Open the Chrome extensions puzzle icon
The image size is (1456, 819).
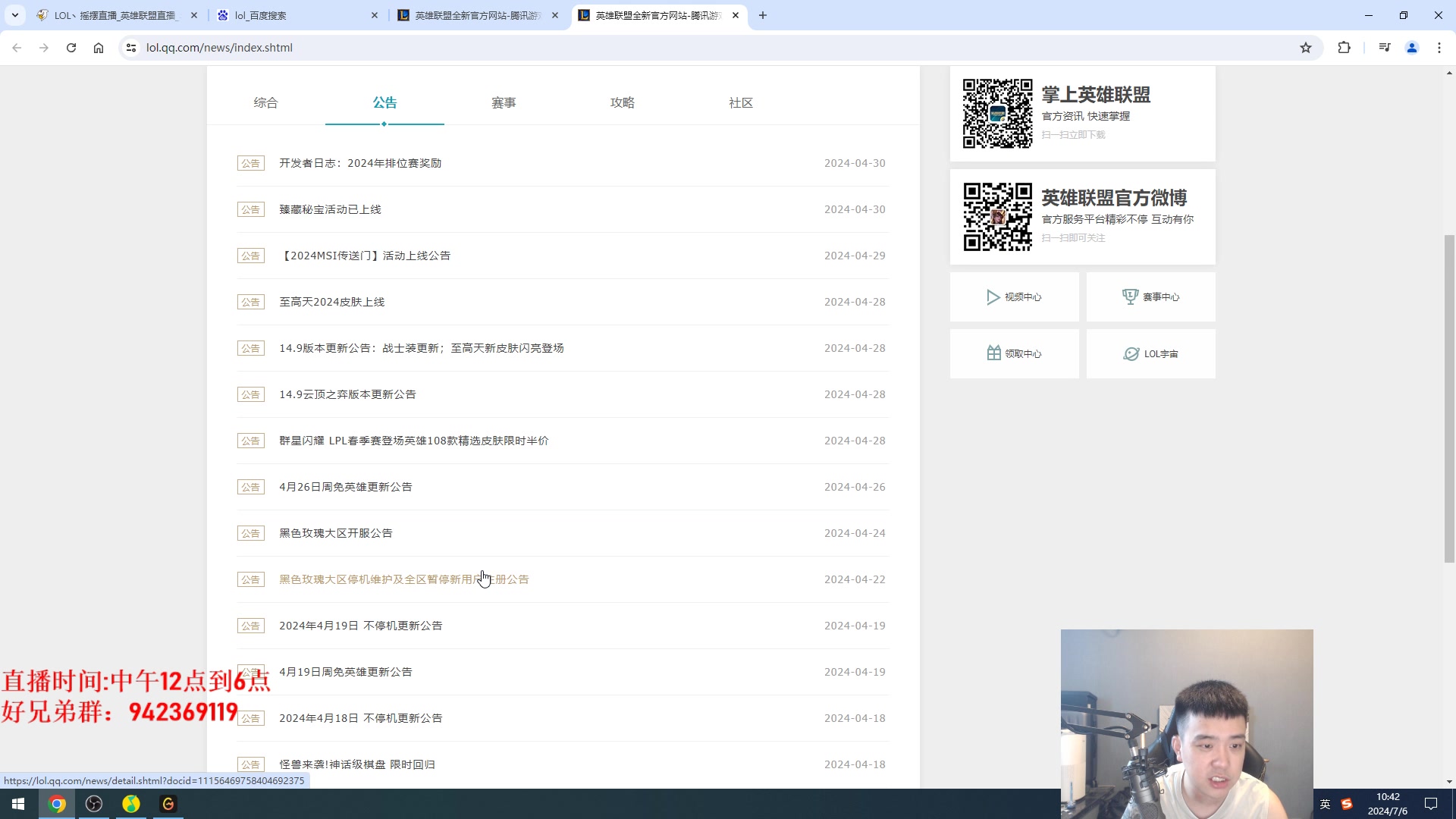[1344, 48]
